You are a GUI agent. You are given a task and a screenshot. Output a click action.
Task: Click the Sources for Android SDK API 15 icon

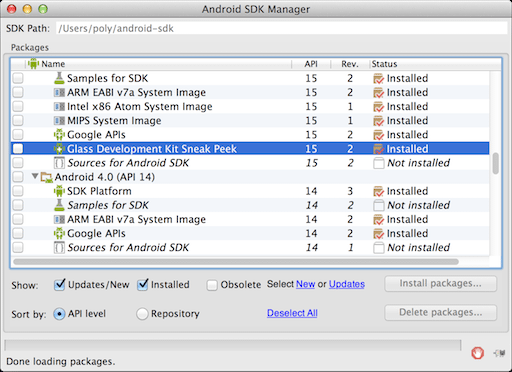[59, 163]
